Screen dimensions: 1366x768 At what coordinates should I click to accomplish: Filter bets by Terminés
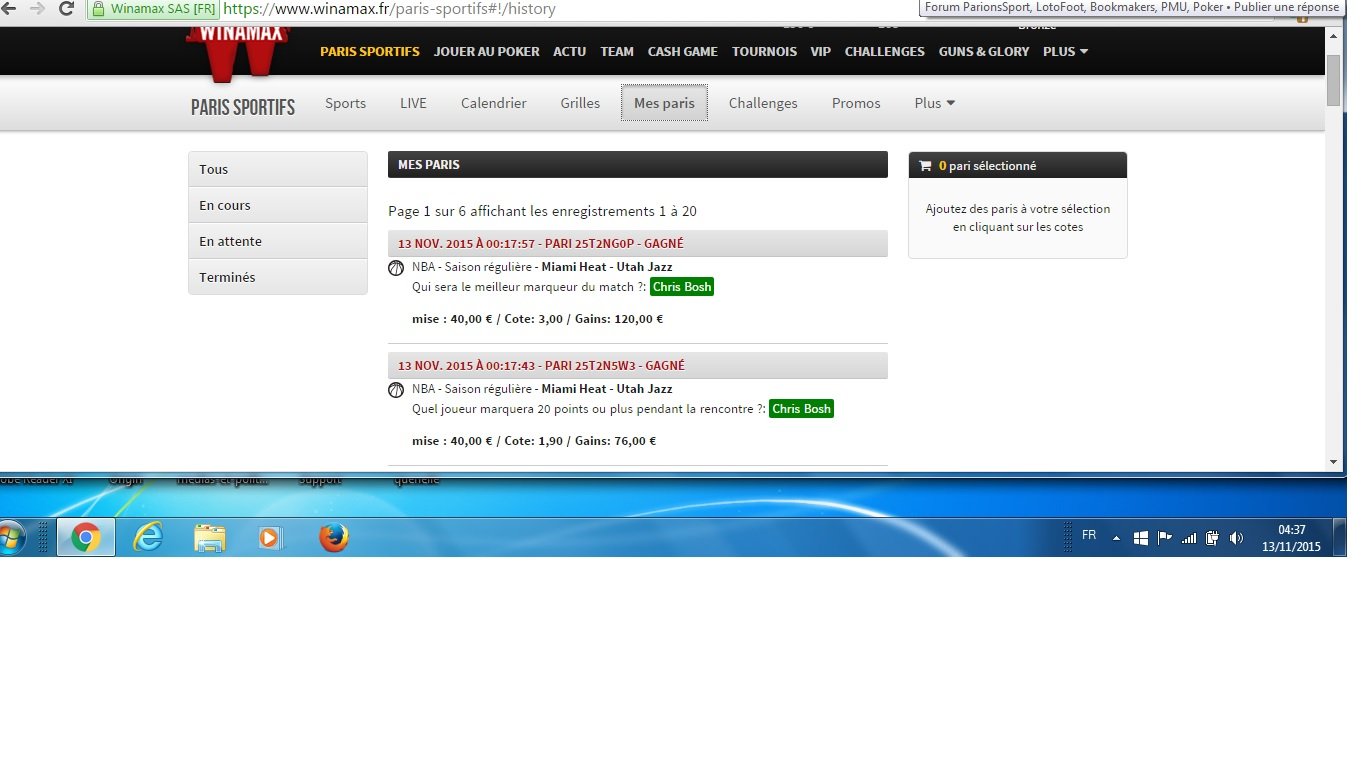click(x=278, y=277)
